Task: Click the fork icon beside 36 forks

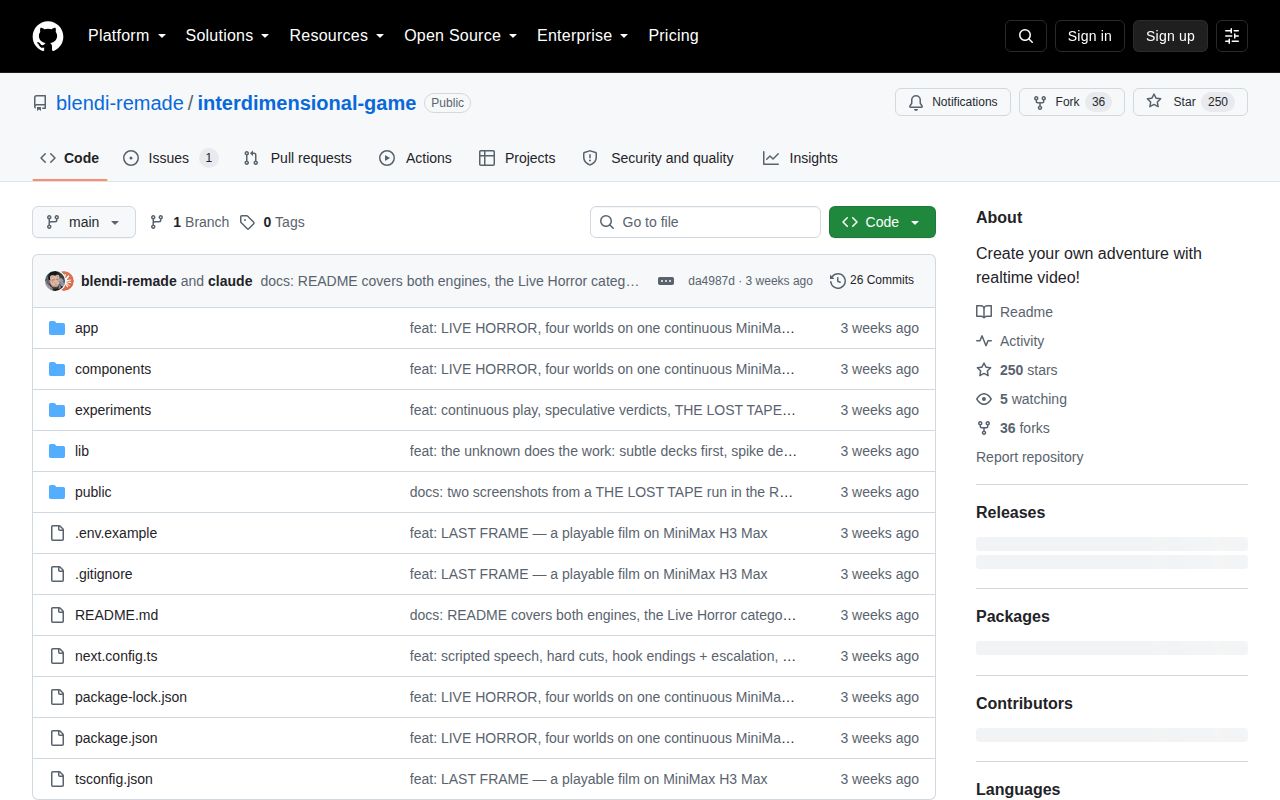Action: pyautogui.click(x=984, y=428)
